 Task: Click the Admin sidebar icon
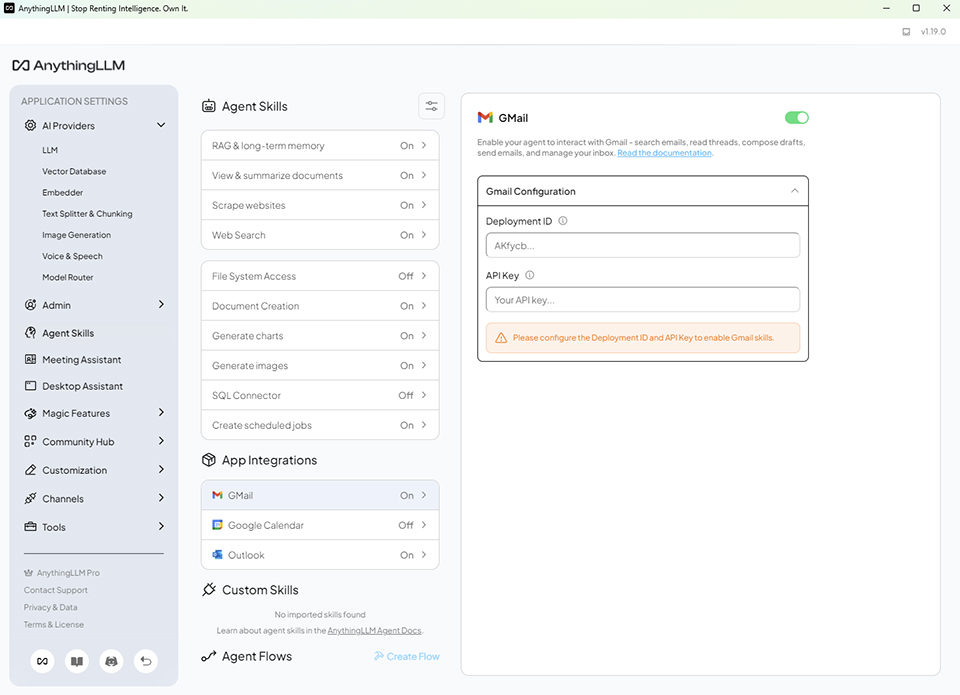point(30,304)
